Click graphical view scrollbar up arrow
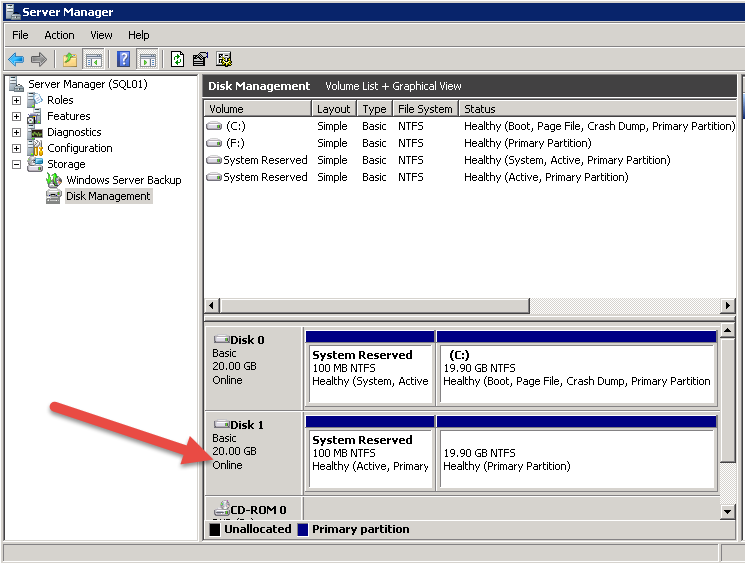Image resolution: width=745 pixels, height=563 pixels. pyautogui.click(x=727, y=330)
